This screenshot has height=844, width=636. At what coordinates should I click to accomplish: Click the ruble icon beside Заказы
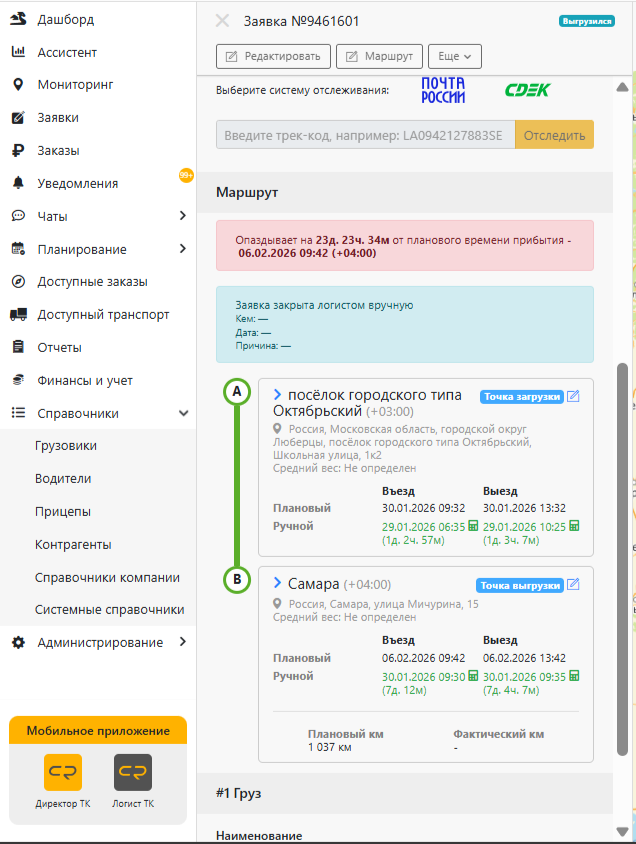tap(18, 150)
